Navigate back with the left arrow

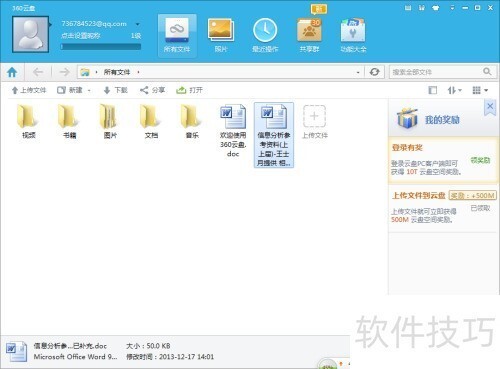(x=38, y=72)
